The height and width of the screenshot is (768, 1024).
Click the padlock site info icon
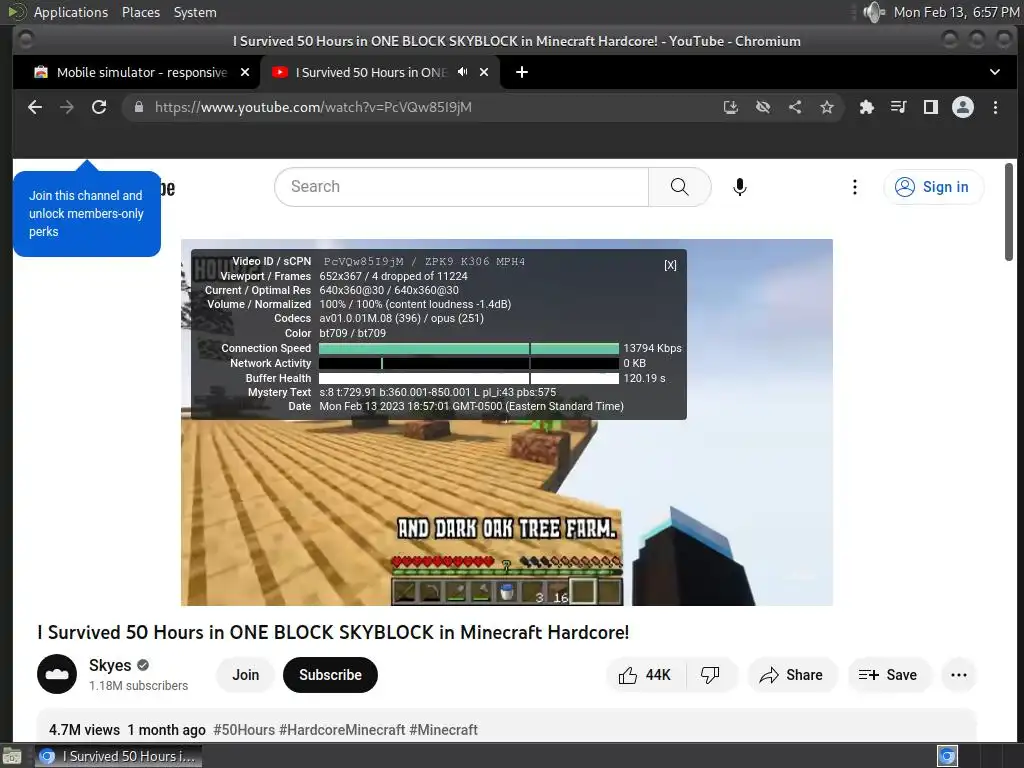(x=138, y=107)
